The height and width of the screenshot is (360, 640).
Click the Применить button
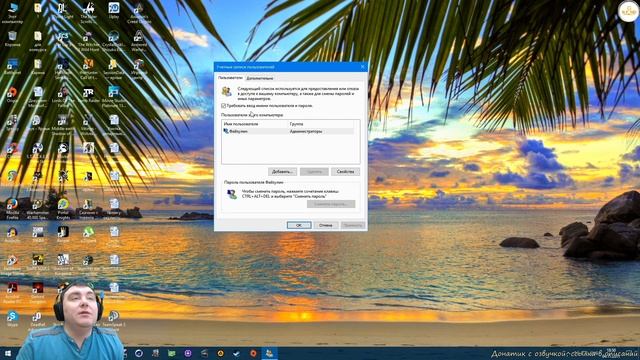(x=353, y=225)
